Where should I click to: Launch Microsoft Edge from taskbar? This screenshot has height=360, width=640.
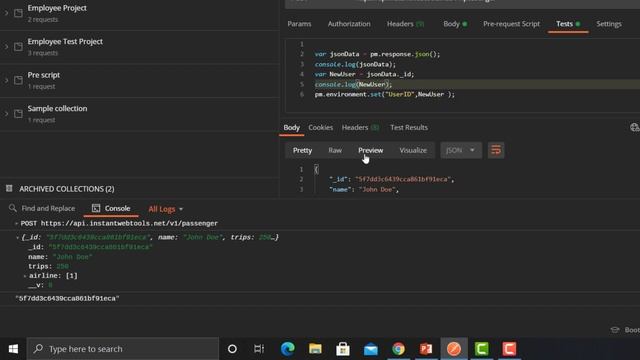[x=288, y=349]
